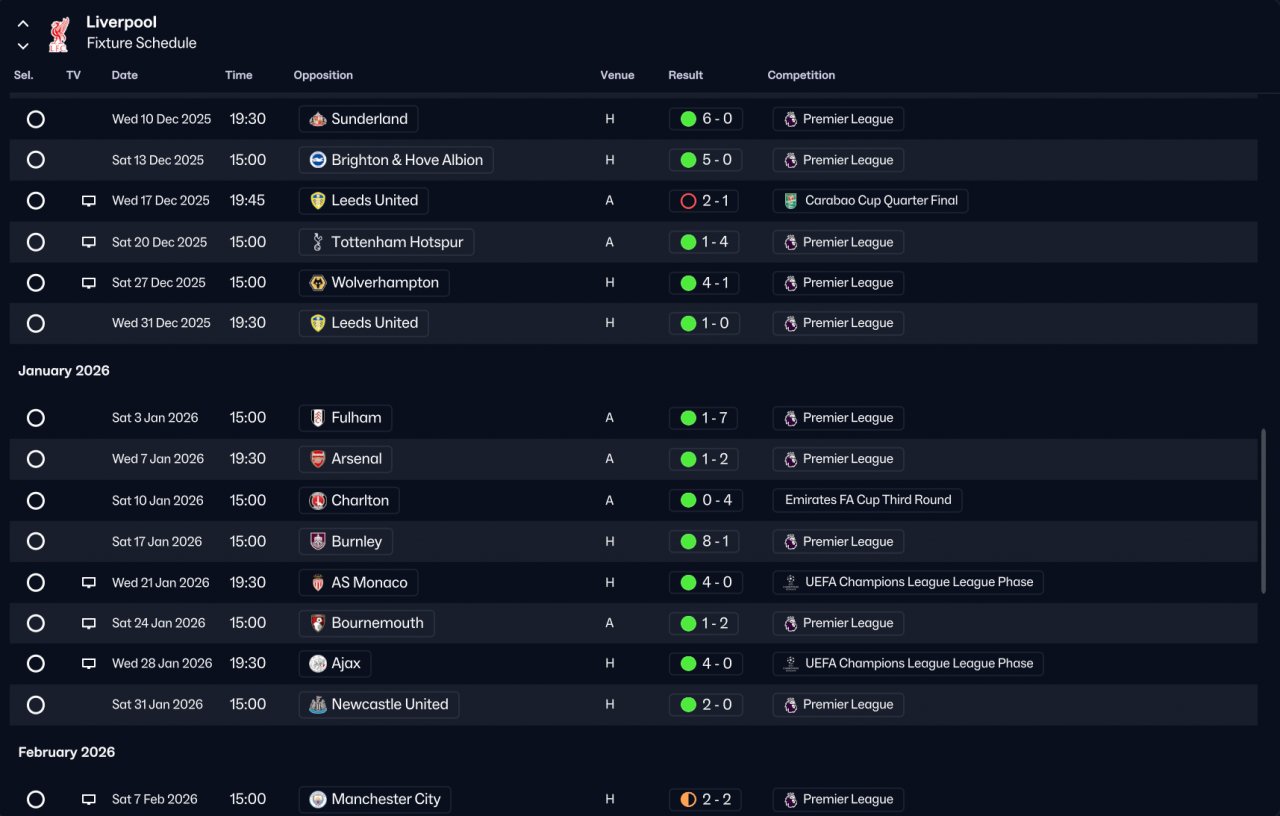
Task: Sort by the Competition column header
Action: 801,75
